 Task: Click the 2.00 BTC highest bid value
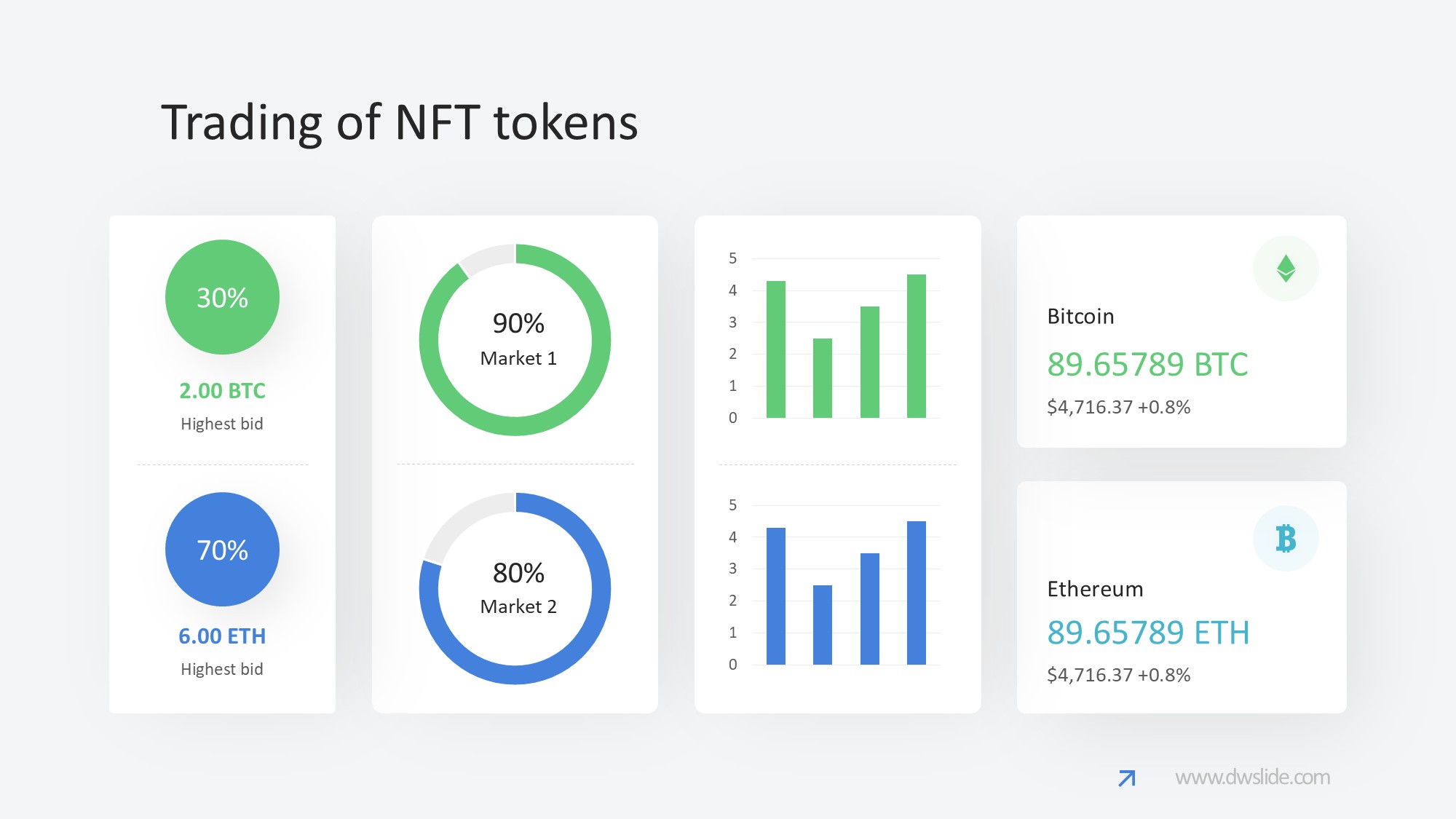click(222, 391)
